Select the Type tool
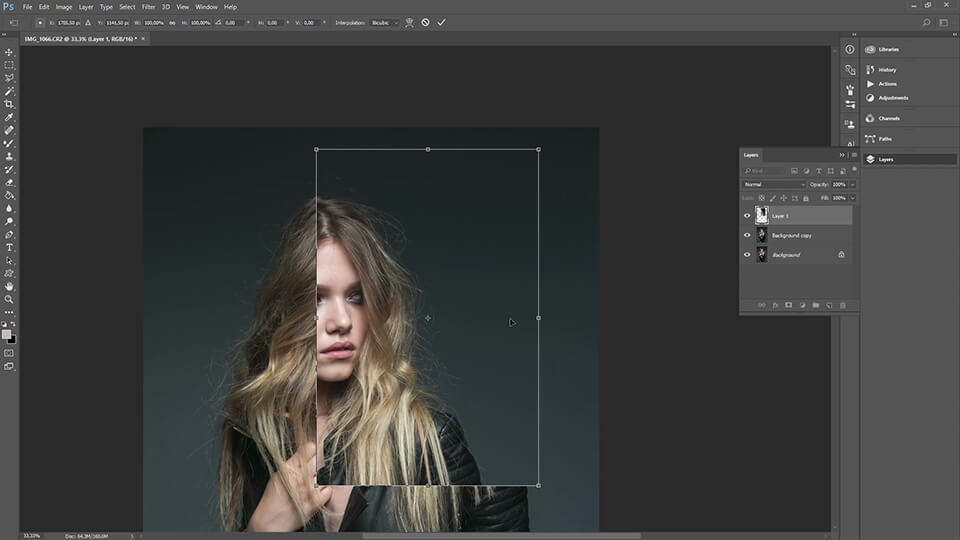Image resolution: width=960 pixels, height=540 pixels. [9, 247]
